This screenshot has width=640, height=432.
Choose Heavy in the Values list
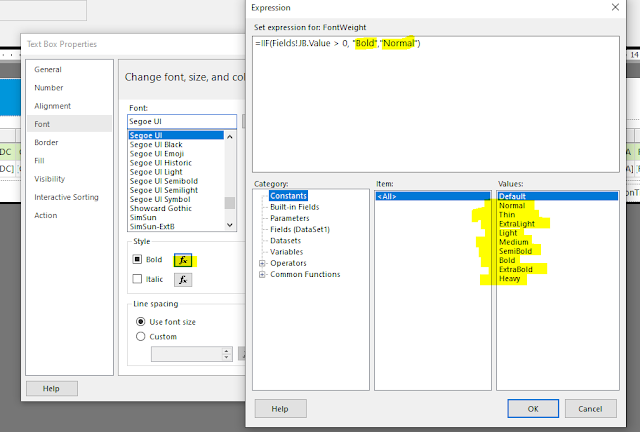click(509, 279)
